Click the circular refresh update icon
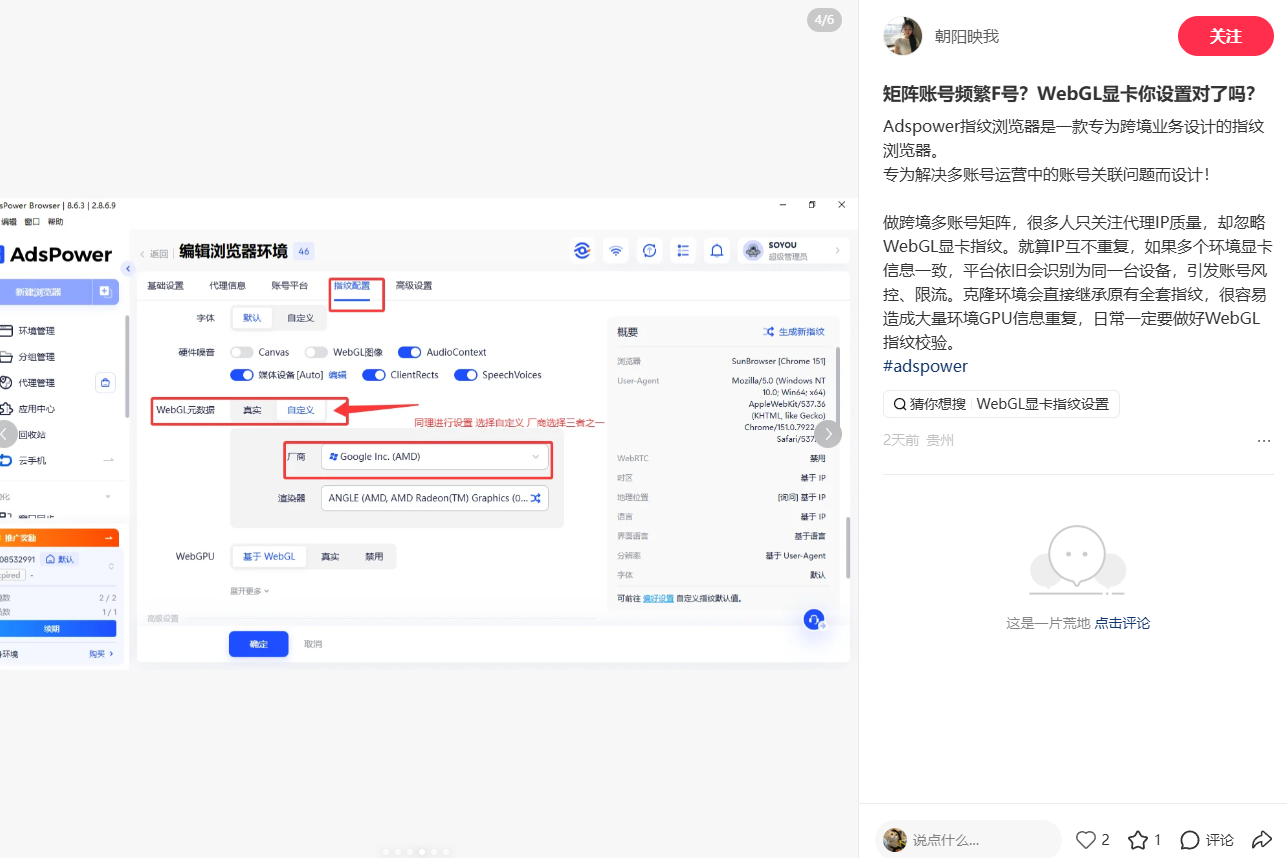The image size is (1287, 858). (650, 251)
